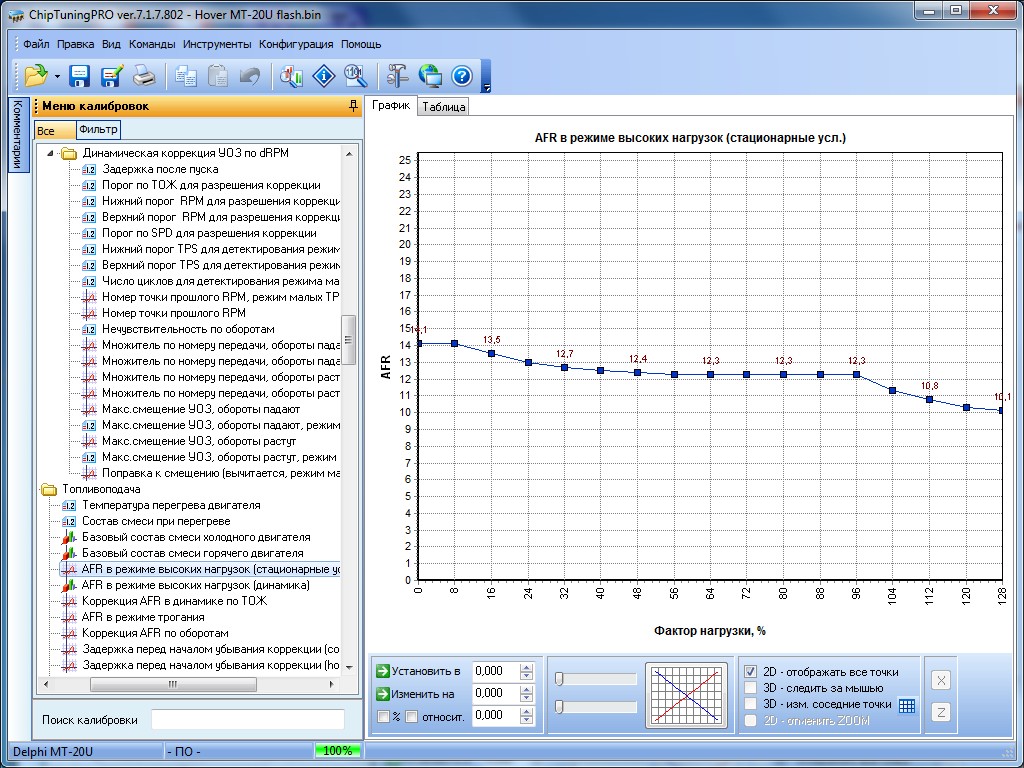This screenshot has width=1024, height=768.
Task: Click the open file folder icon
Action: pyautogui.click(x=36, y=76)
